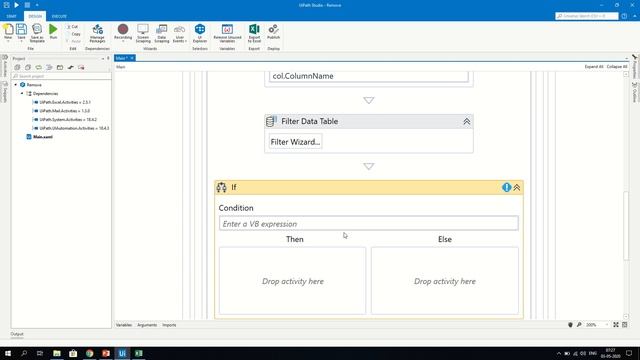
Task: Click Collapse All in designer
Action: click(617, 67)
